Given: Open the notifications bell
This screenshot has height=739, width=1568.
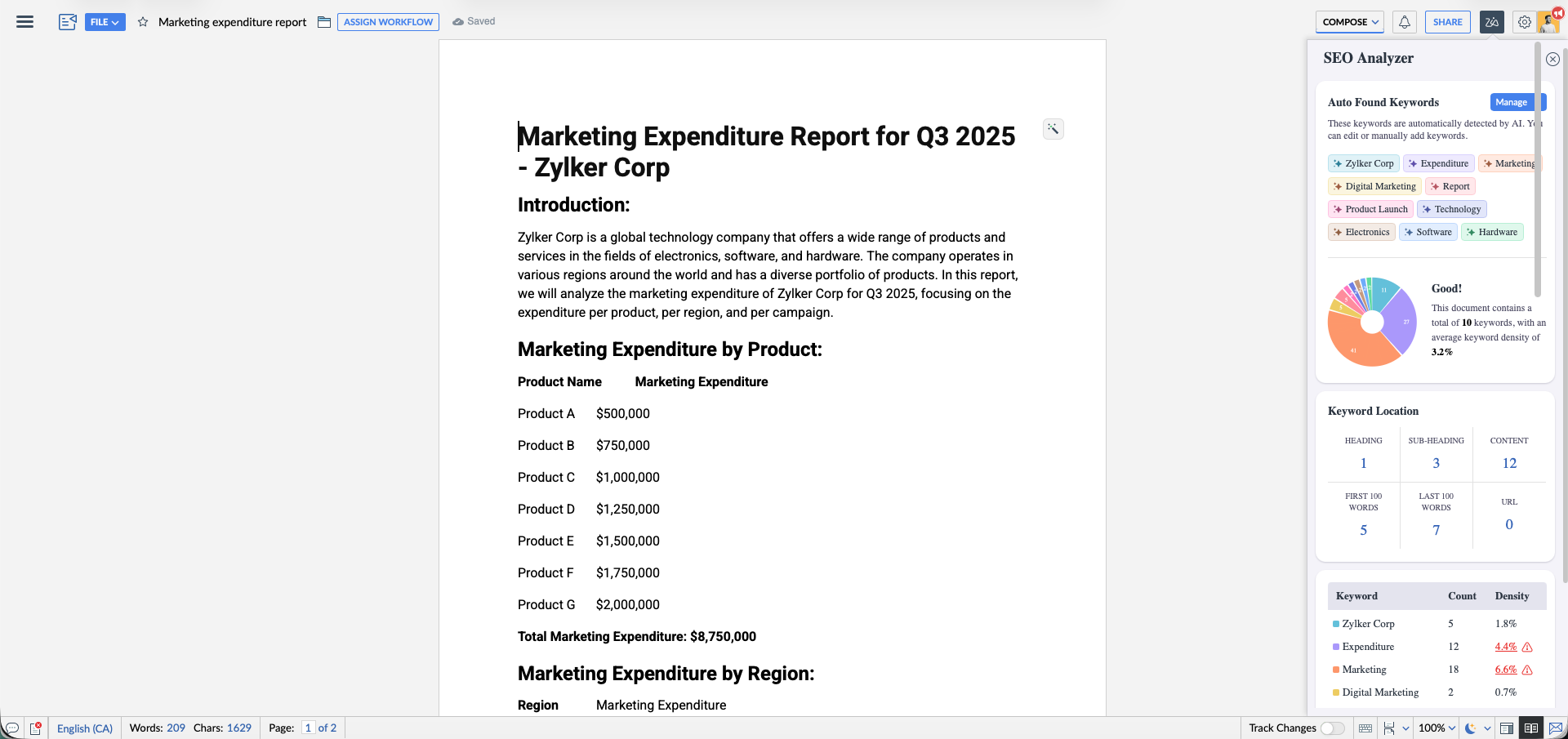Looking at the screenshot, I should tap(1405, 22).
